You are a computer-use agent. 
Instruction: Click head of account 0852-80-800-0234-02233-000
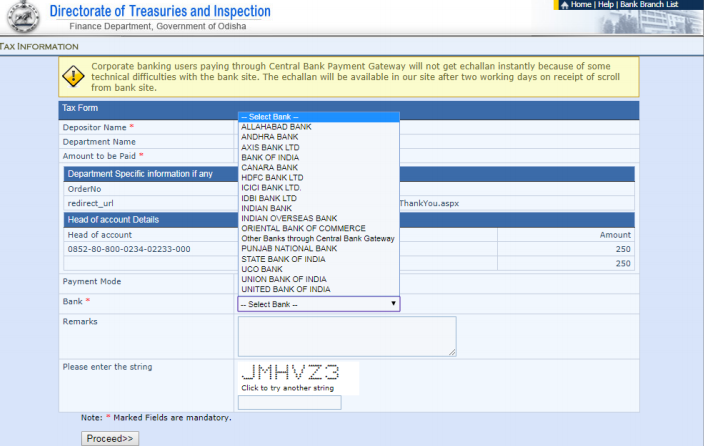pos(129,249)
